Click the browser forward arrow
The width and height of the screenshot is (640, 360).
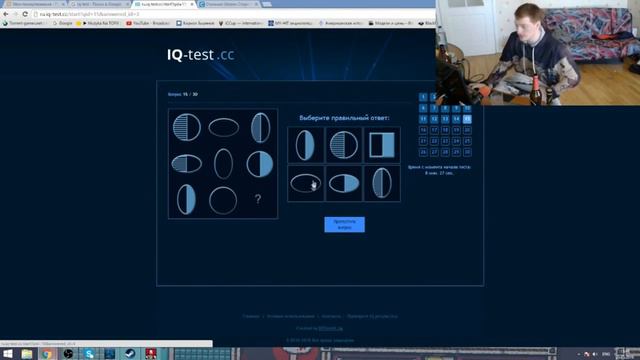16,14
